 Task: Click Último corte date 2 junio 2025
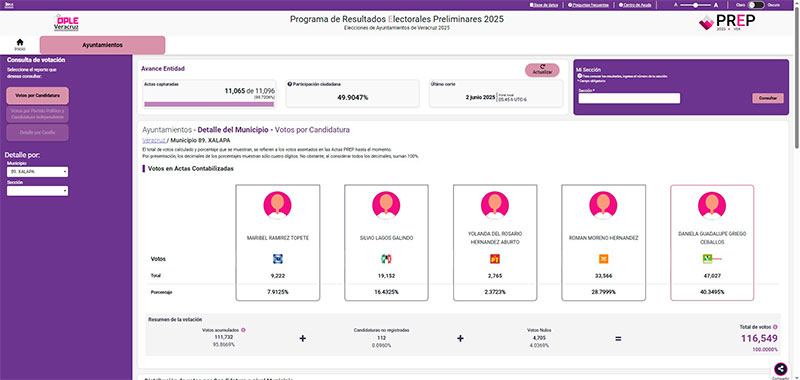click(480, 97)
